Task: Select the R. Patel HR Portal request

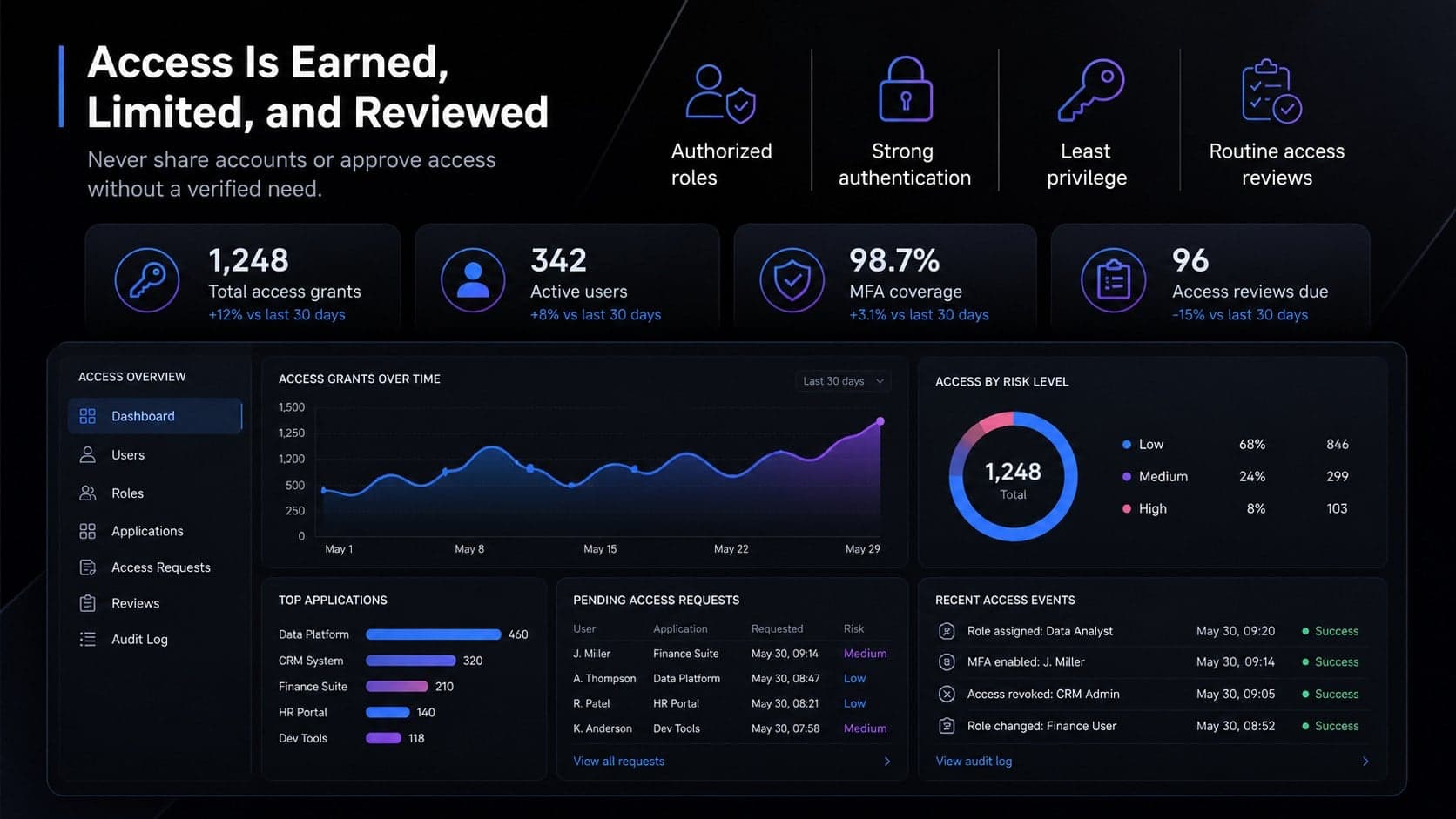Action: 731,703
